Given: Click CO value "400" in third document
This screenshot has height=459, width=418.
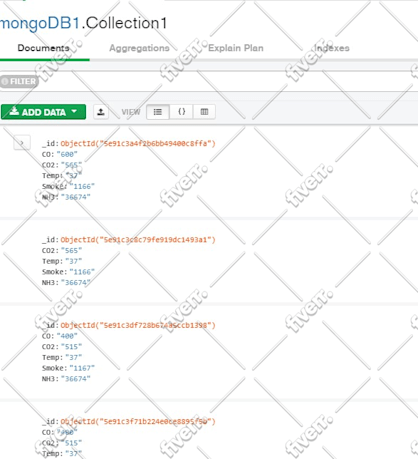Looking at the screenshot, I should coord(67,336).
